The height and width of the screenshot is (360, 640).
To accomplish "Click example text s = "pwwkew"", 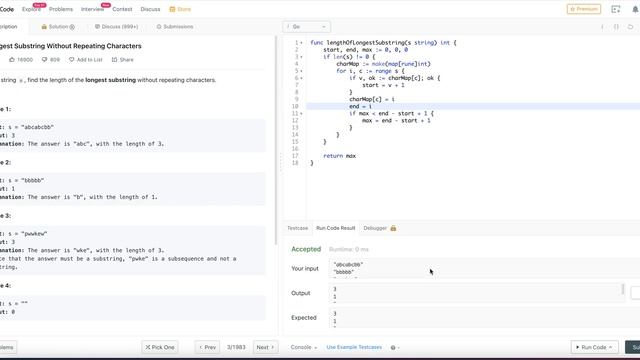I will pos(27,234).
